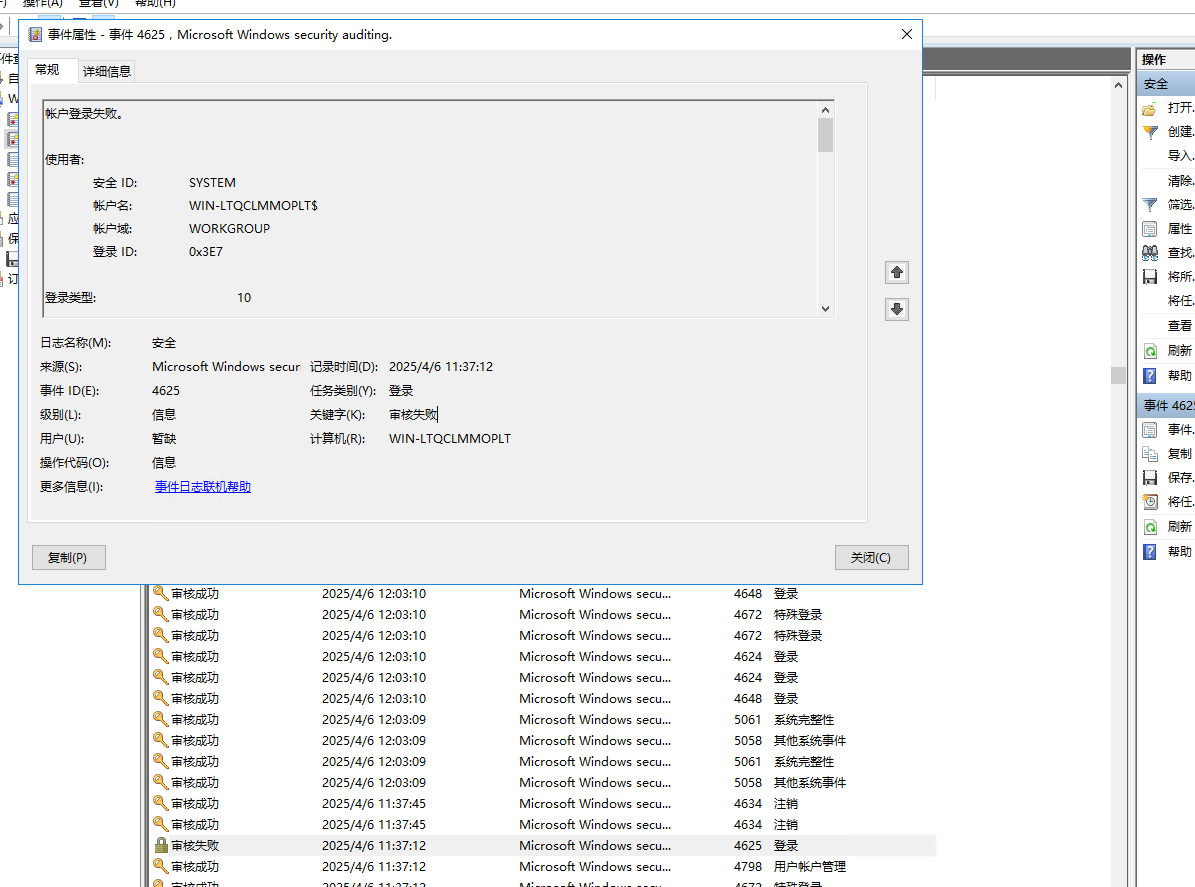Close the dialog using the 关闭(C) button
This screenshot has height=887, width=1195.
tap(870, 557)
